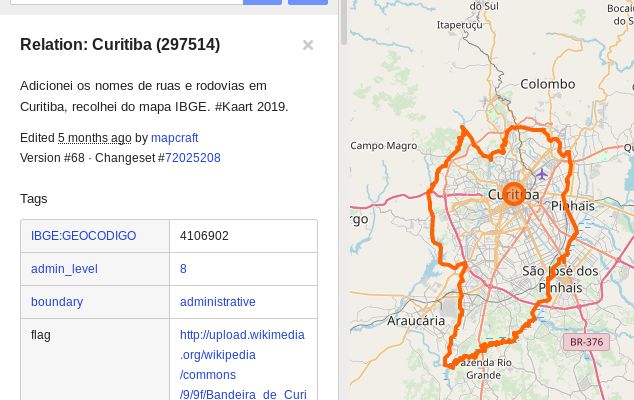
Task: Close the Relation: Curitiba panel
Action: coord(308,45)
